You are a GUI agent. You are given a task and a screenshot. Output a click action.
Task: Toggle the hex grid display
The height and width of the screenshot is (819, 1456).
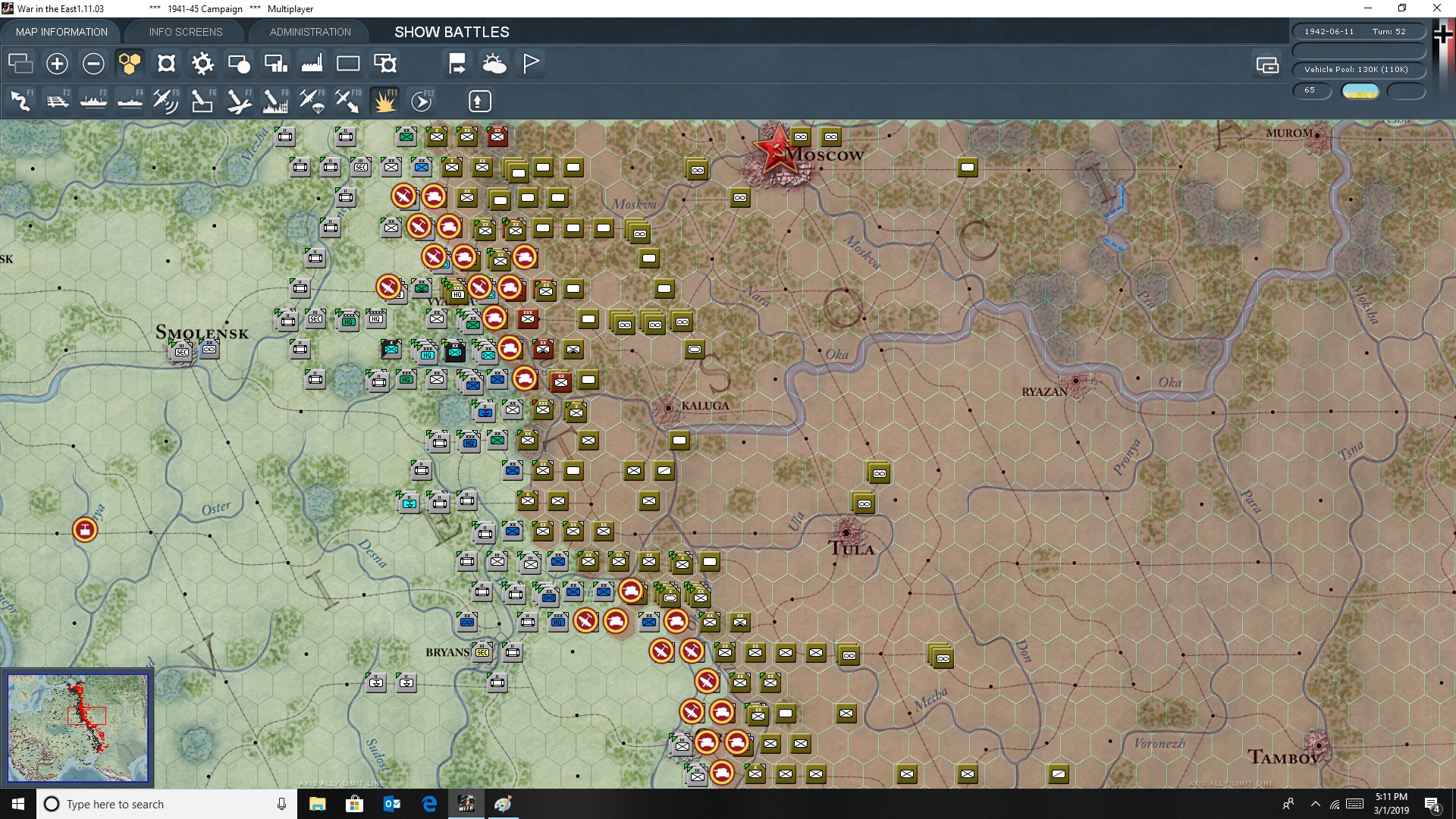pos(130,64)
